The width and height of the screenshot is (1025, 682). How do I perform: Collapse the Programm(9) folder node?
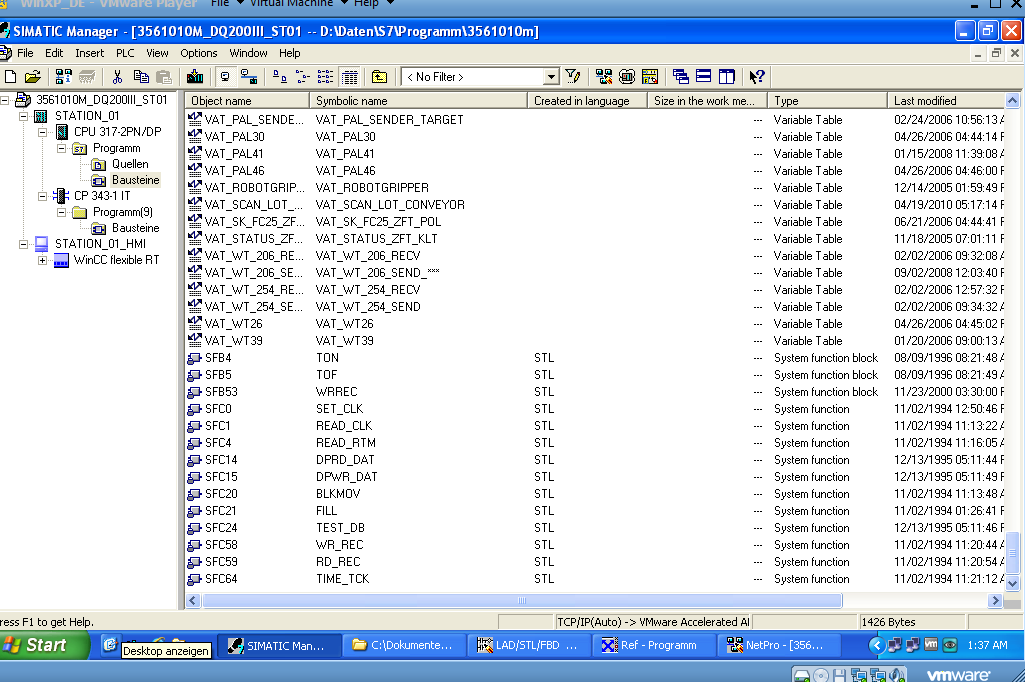61,213
